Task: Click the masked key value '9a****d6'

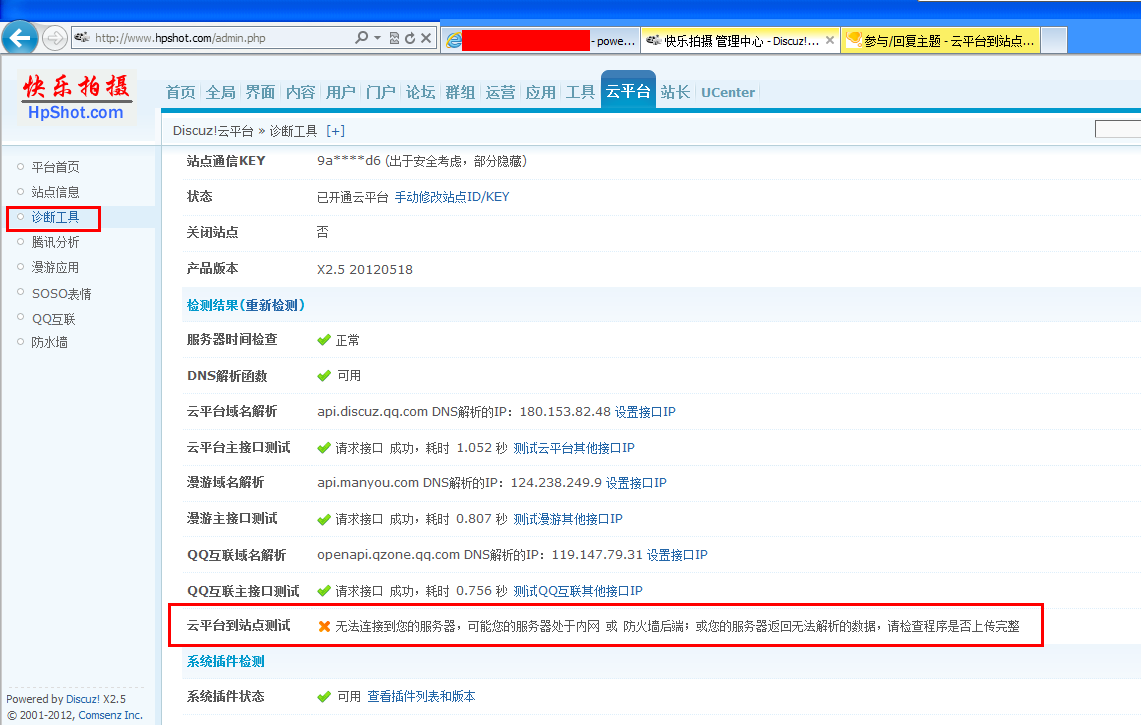Action: [x=349, y=161]
